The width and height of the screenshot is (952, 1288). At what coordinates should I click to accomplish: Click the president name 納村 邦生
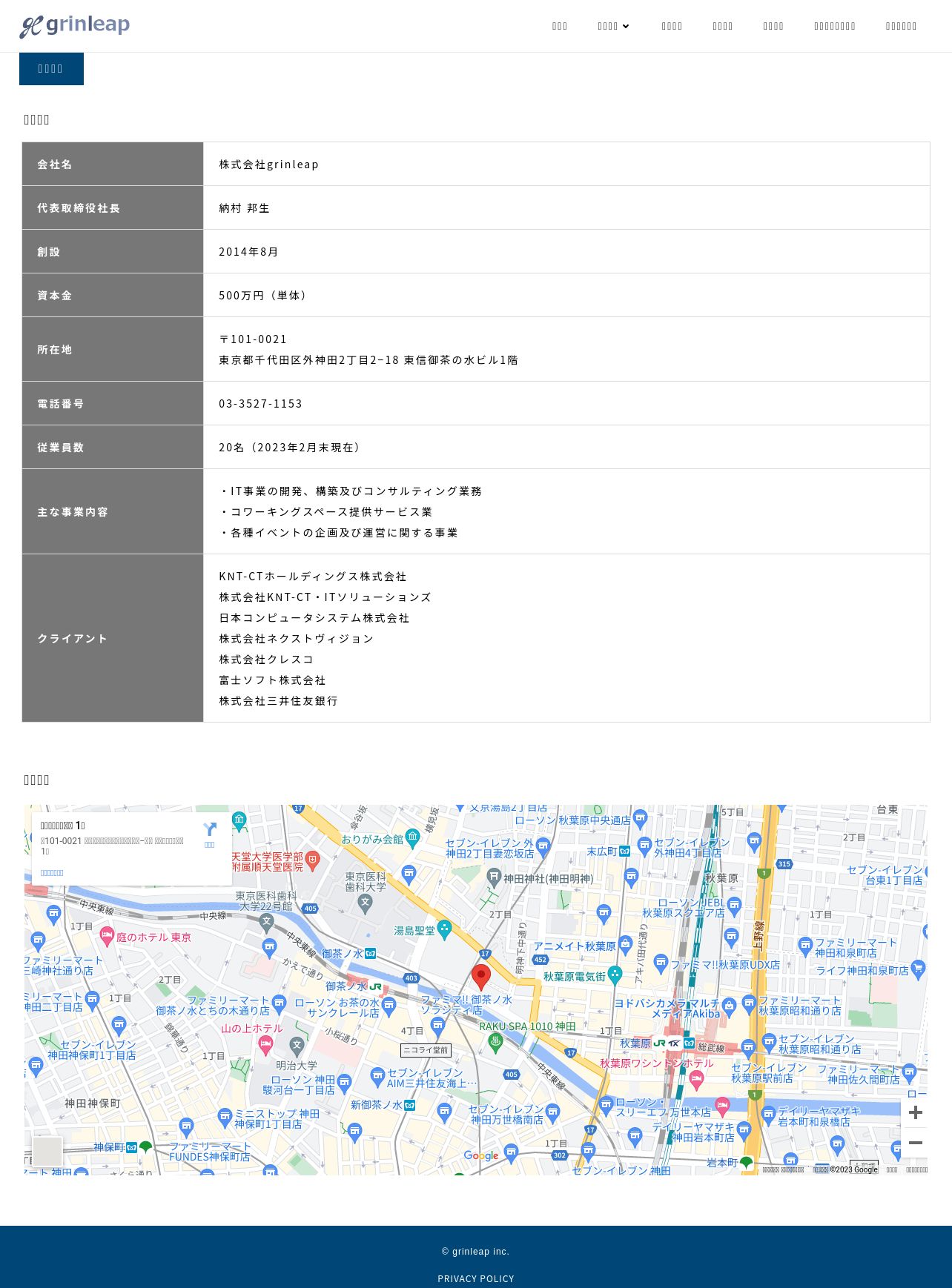point(245,208)
